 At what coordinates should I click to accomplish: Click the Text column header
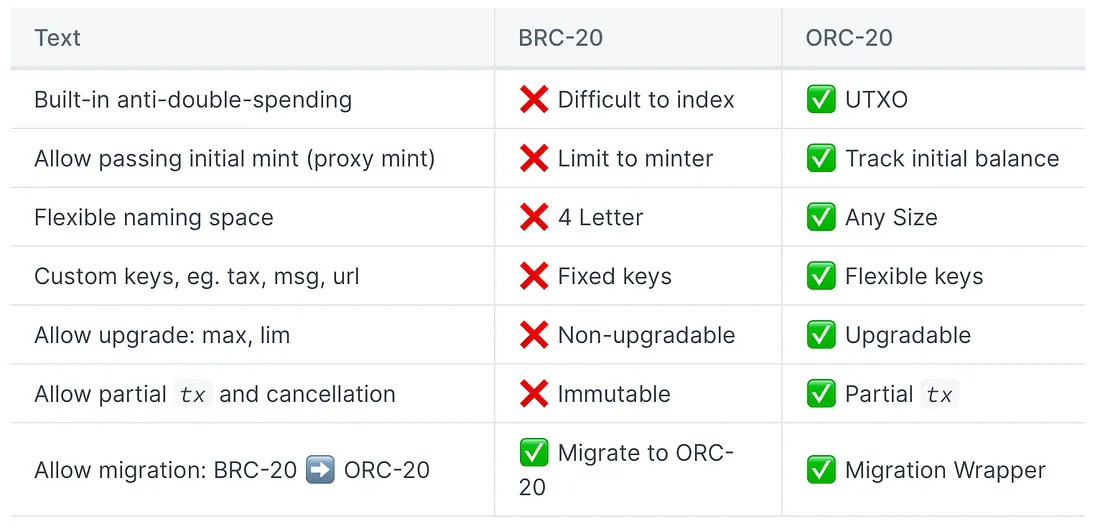pyautogui.click(x=253, y=38)
